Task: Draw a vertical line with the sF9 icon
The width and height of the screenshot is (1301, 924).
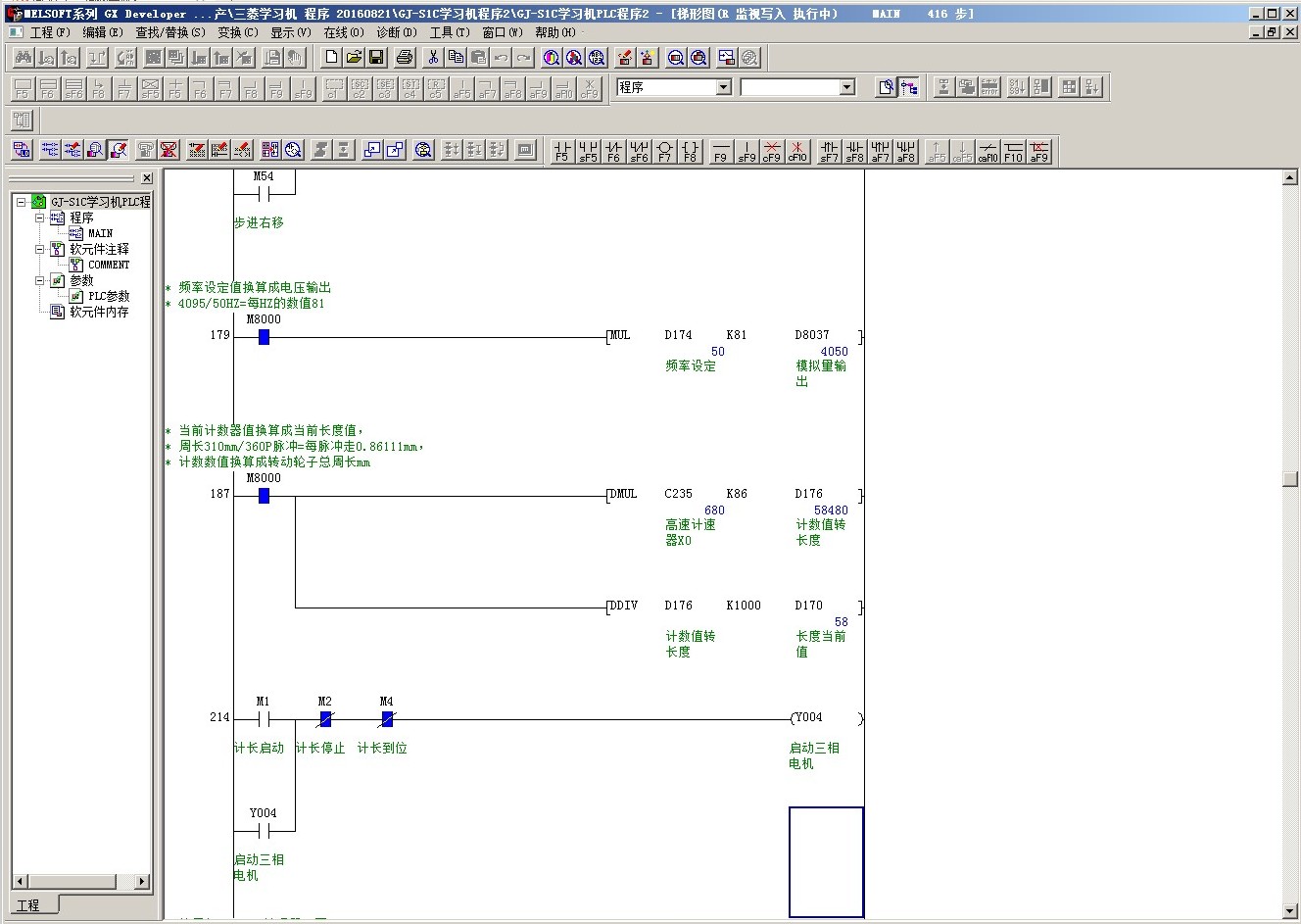Action: (x=747, y=150)
